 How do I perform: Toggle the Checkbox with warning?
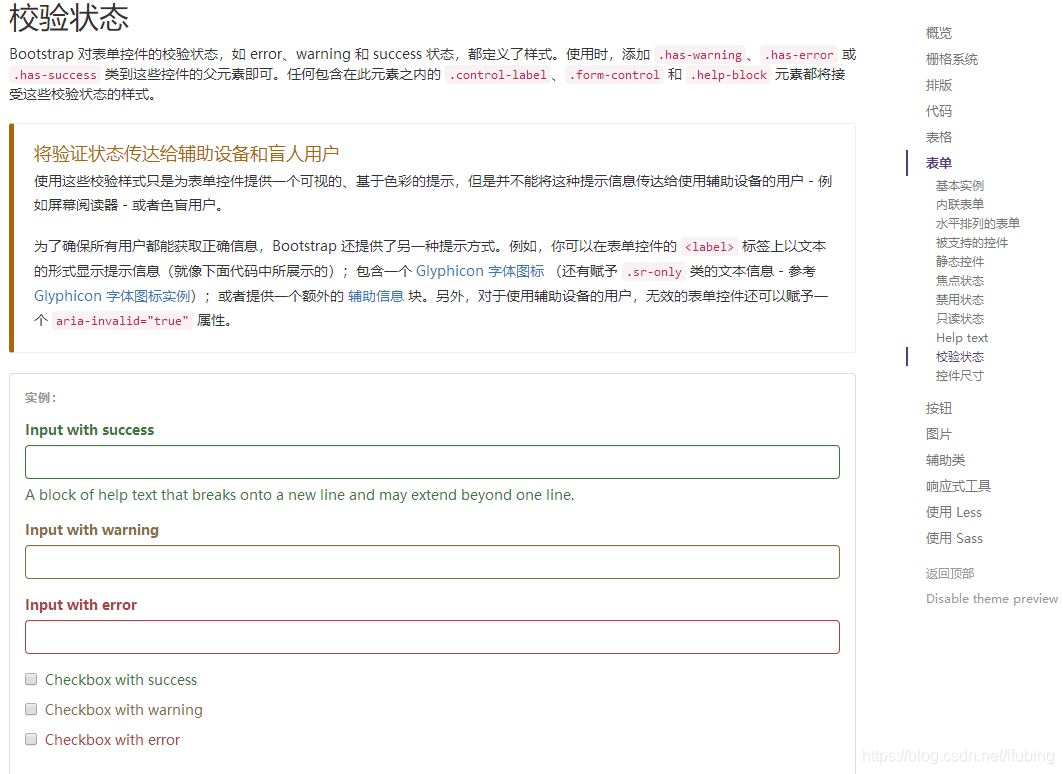tap(31, 709)
